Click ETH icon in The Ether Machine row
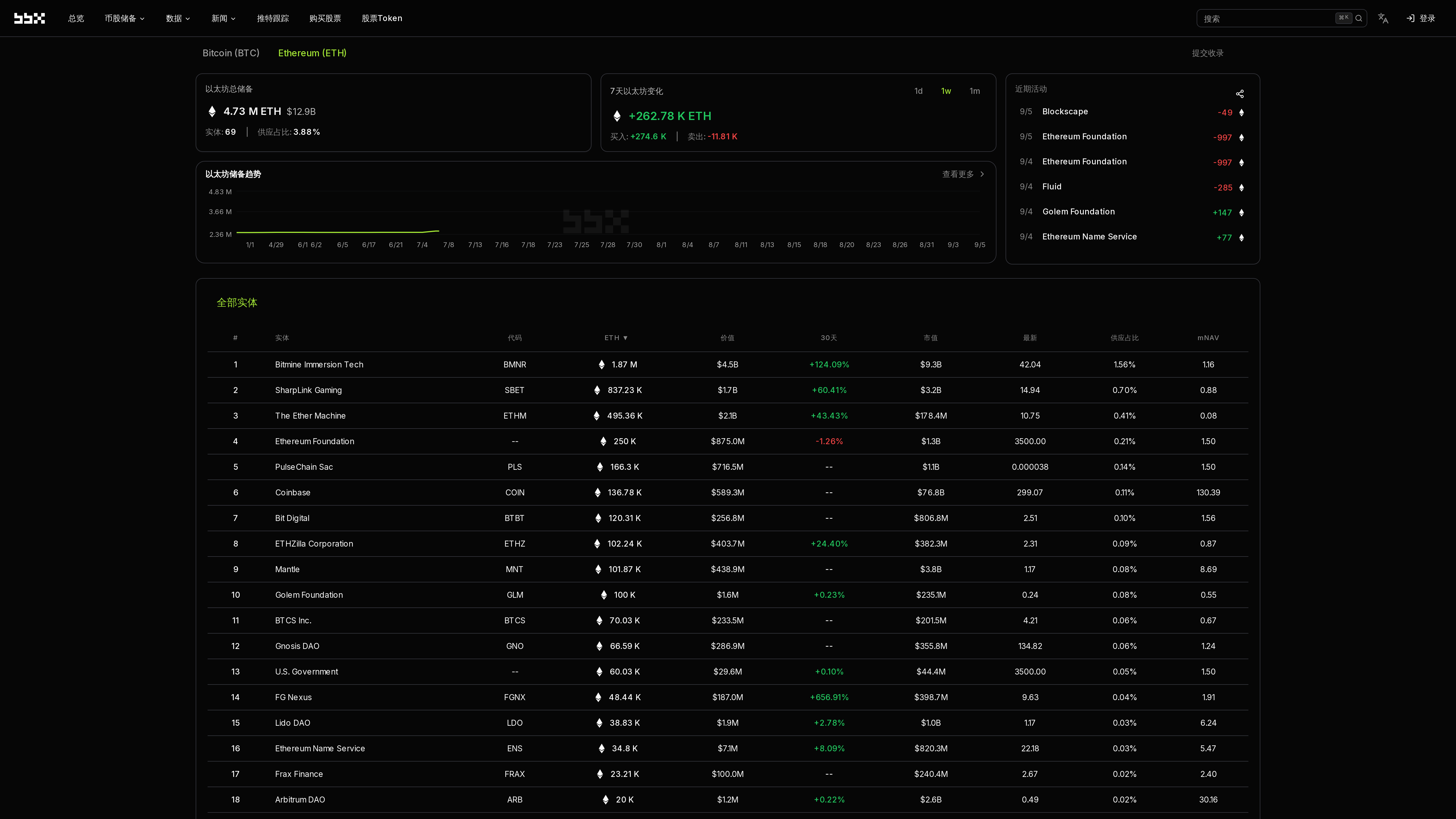Screen dimensions: 1456x819 [x=596, y=415]
